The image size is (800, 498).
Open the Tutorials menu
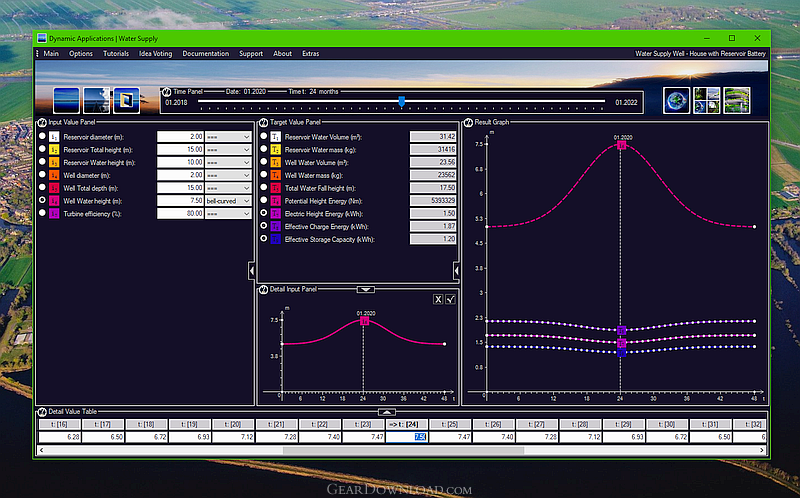(116, 54)
